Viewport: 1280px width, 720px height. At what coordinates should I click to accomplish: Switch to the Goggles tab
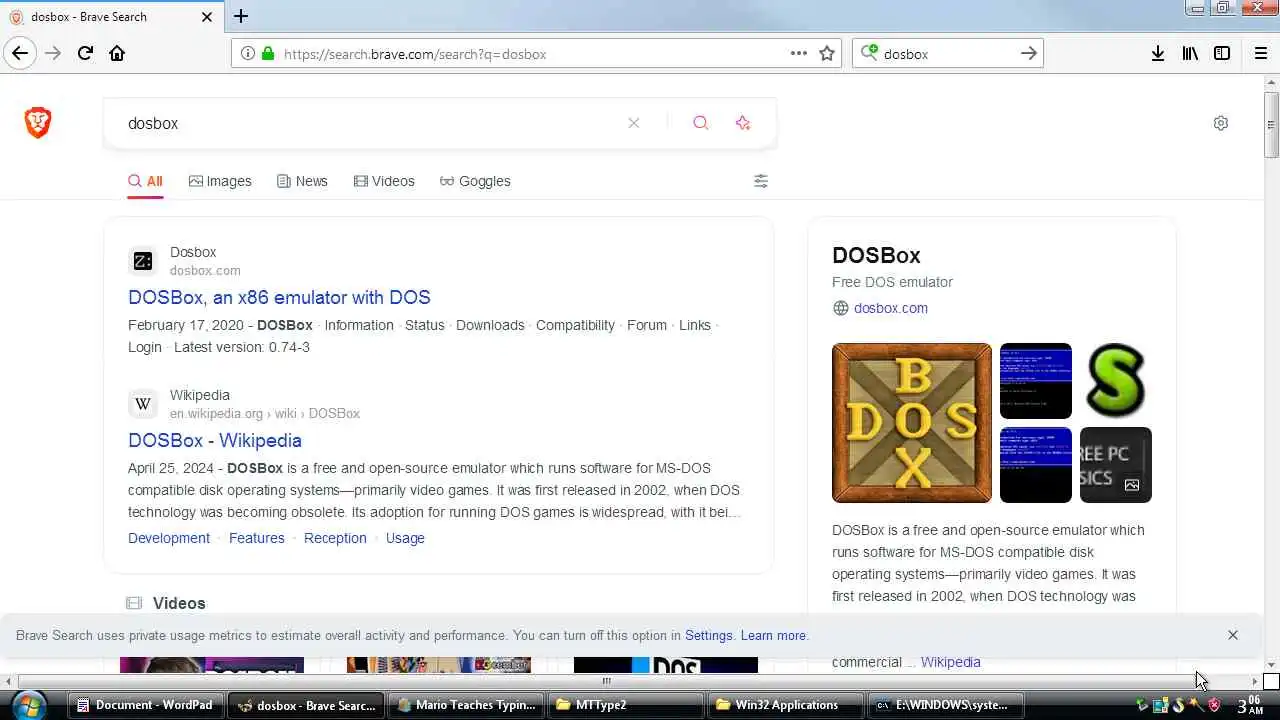click(x=475, y=181)
